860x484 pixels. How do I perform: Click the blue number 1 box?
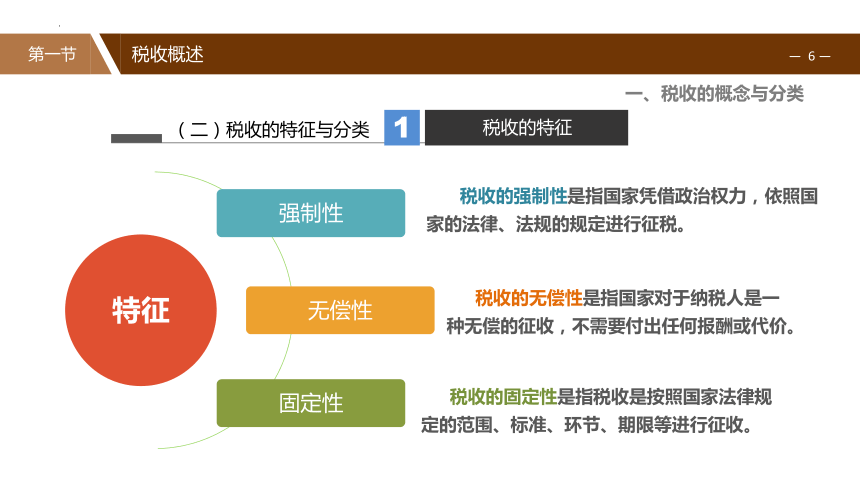point(401,127)
